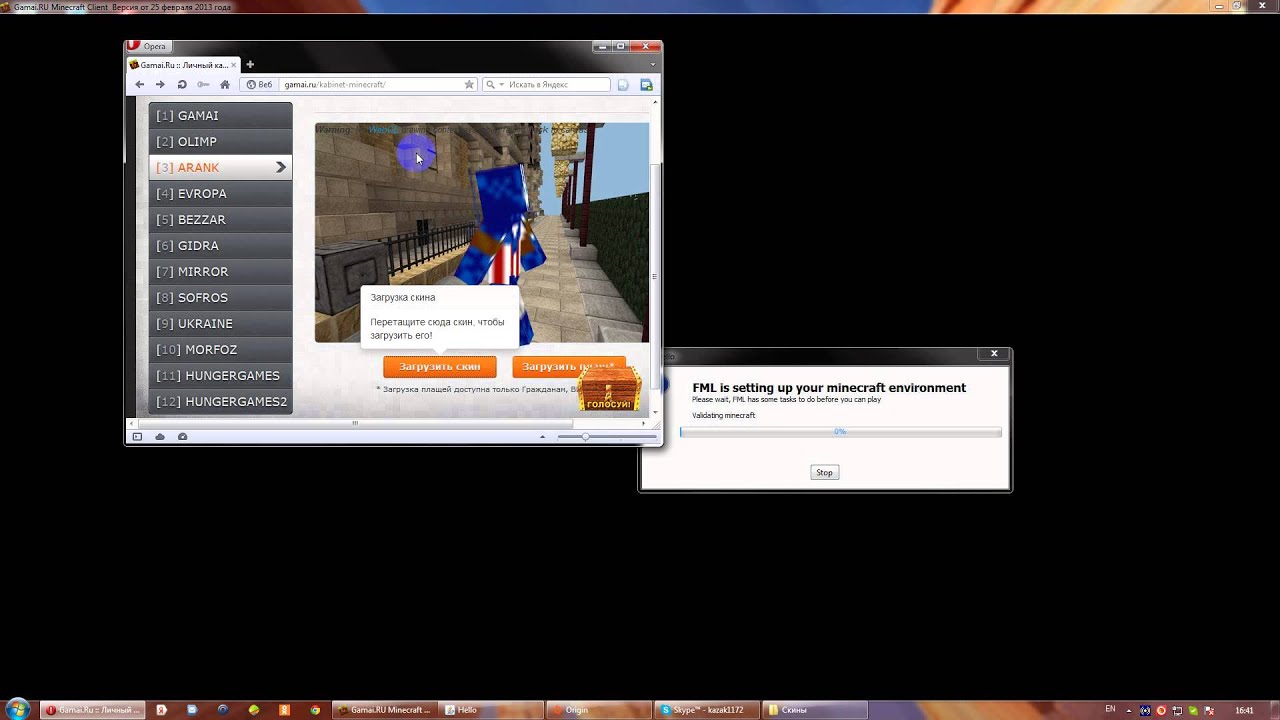Select server [8] SOFROS
This screenshot has height=720, width=1280.
point(220,297)
